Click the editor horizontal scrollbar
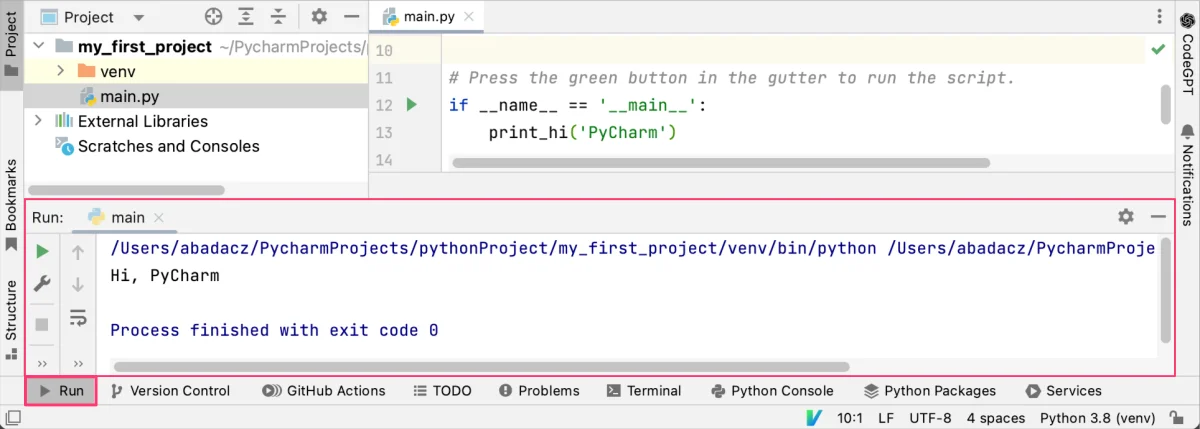1200x429 pixels. coord(721,162)
